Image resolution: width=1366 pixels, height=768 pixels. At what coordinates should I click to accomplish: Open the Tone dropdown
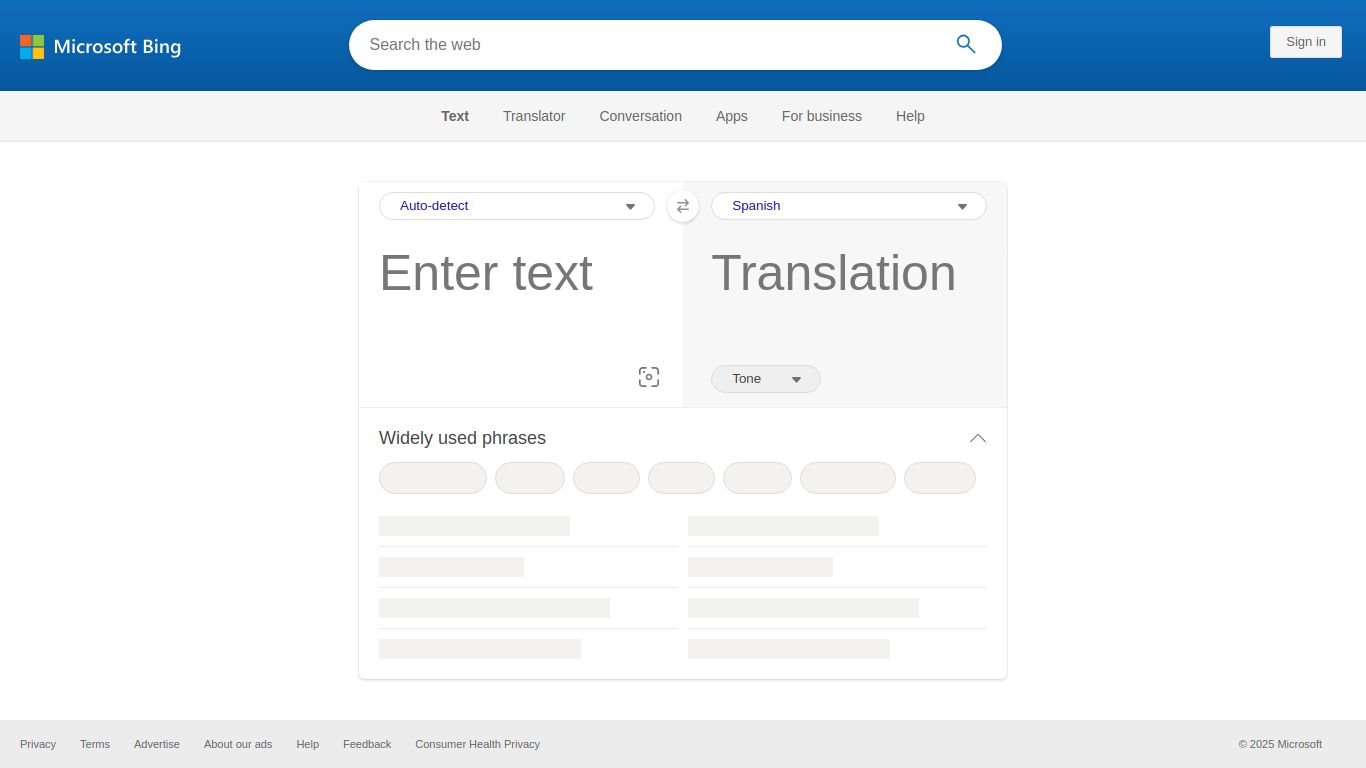click(765, 379)
